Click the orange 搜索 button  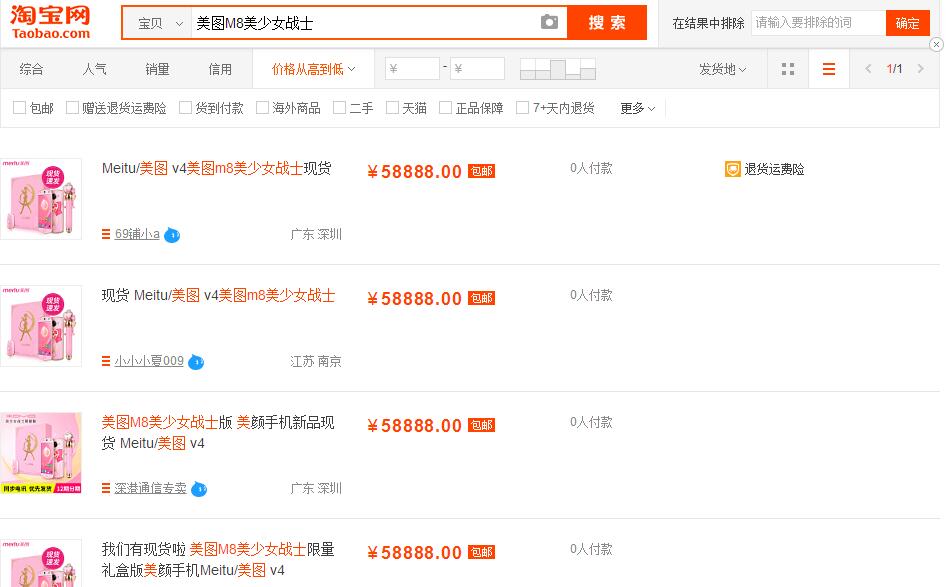(607, 22)
